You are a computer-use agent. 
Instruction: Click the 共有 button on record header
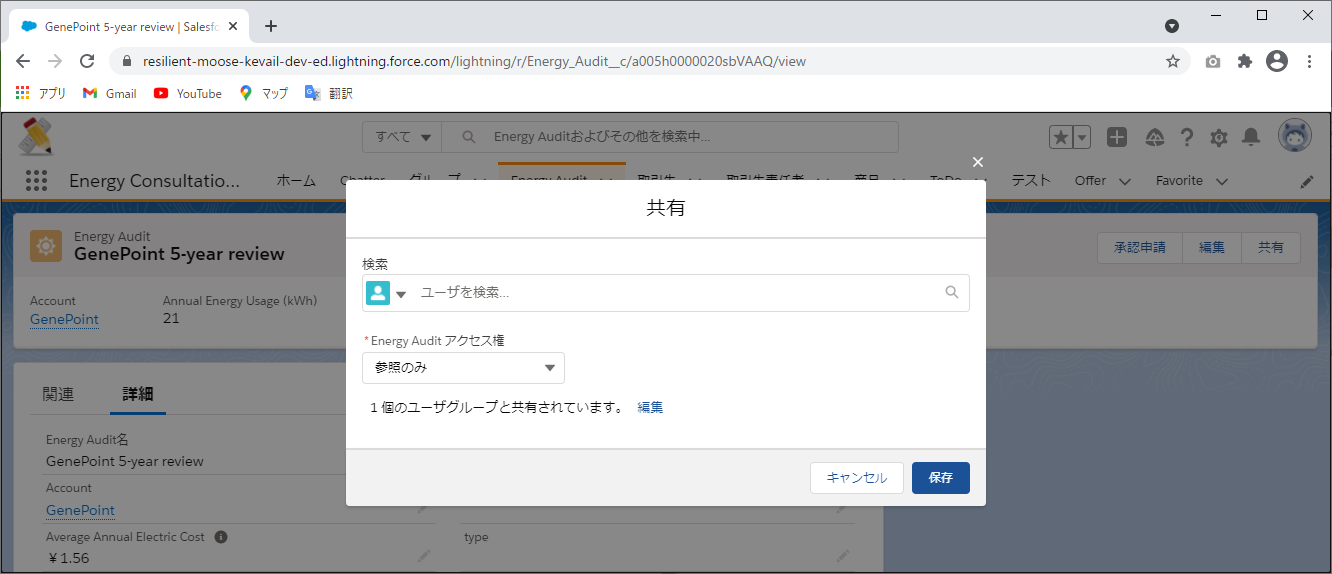1271,247
